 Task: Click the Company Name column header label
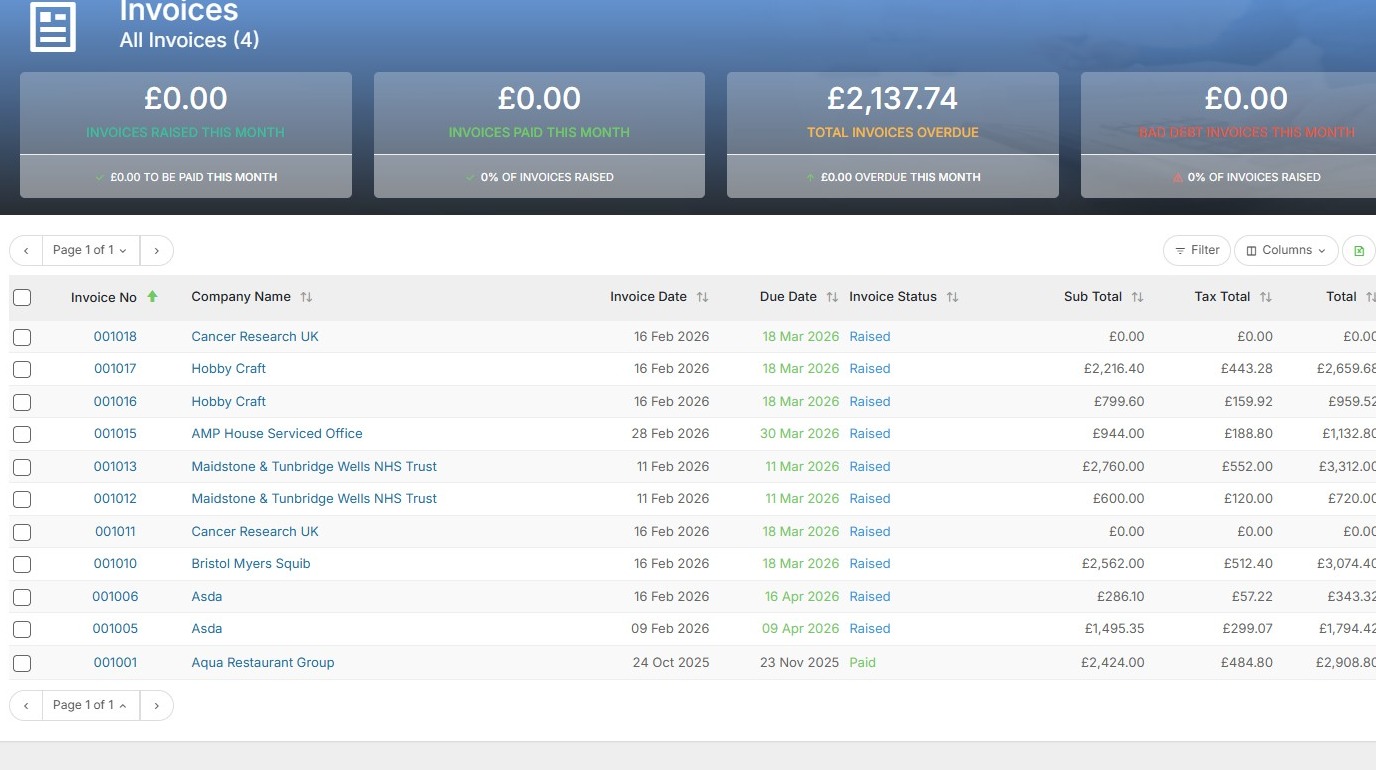pos(241,297)
